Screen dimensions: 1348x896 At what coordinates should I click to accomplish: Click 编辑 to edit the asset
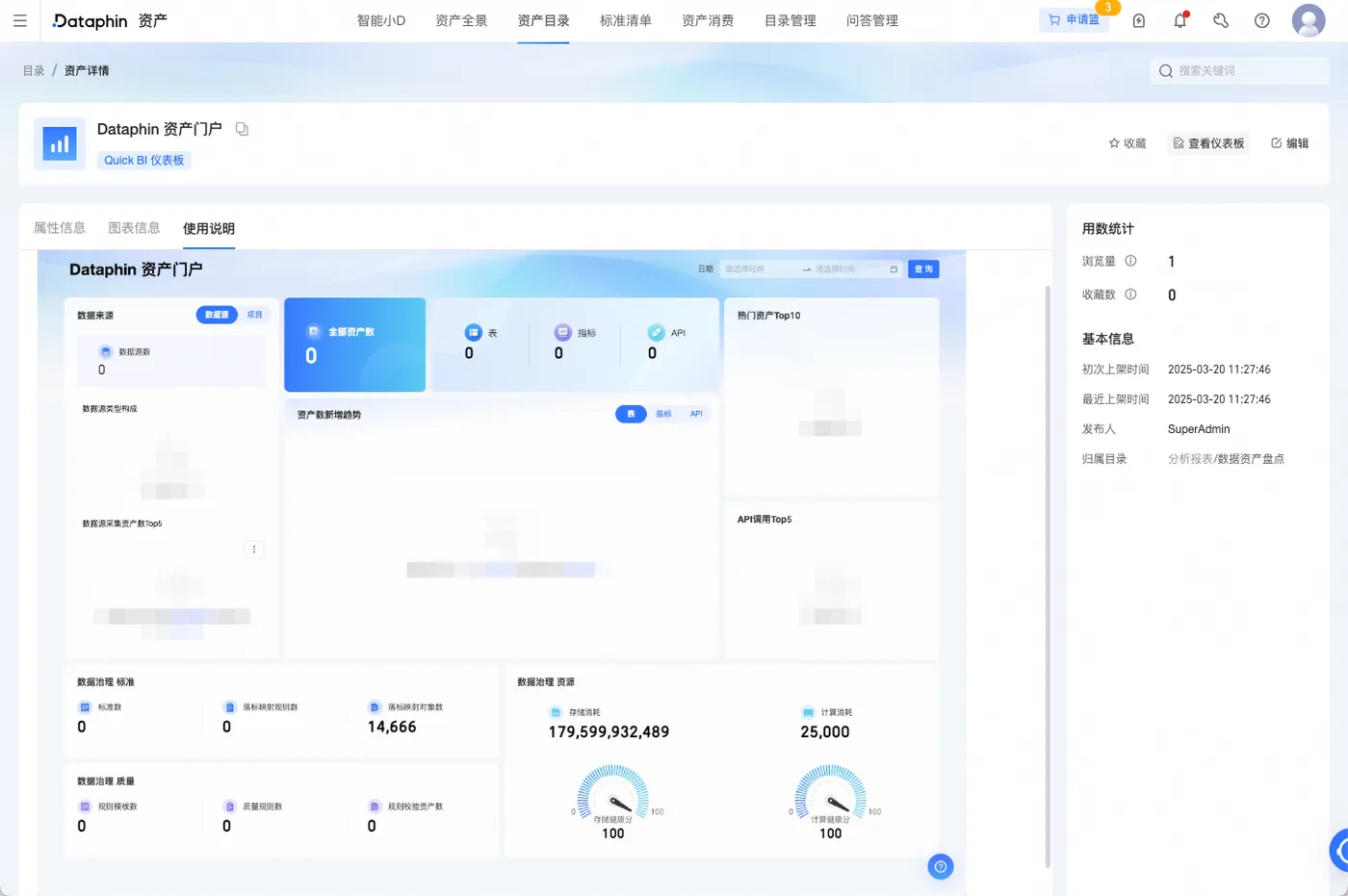[1290, 143]
